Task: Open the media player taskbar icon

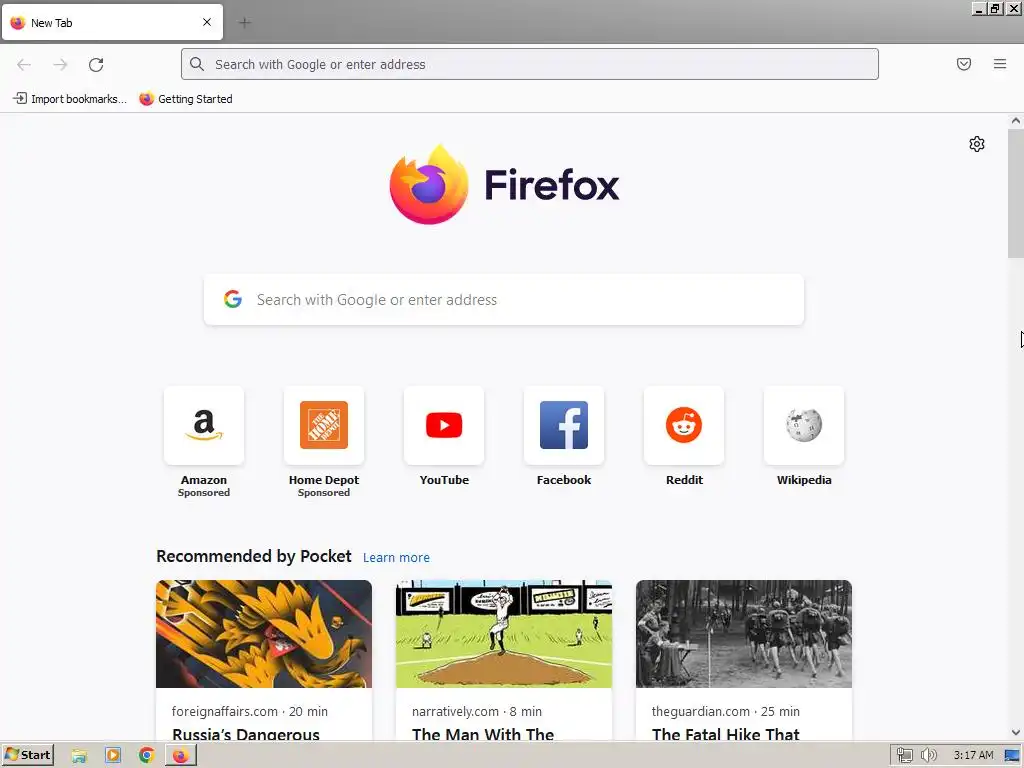Action: (113, 756)
